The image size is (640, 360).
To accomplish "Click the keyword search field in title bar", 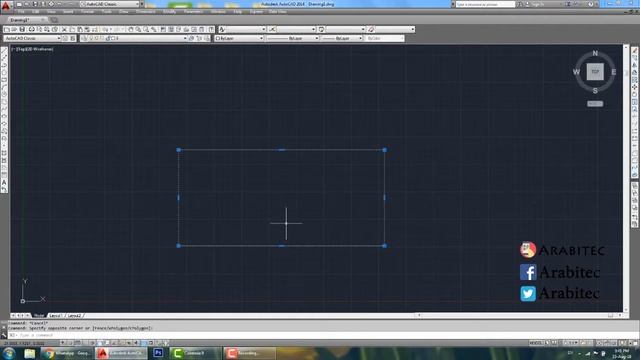I will coord(485,4).
